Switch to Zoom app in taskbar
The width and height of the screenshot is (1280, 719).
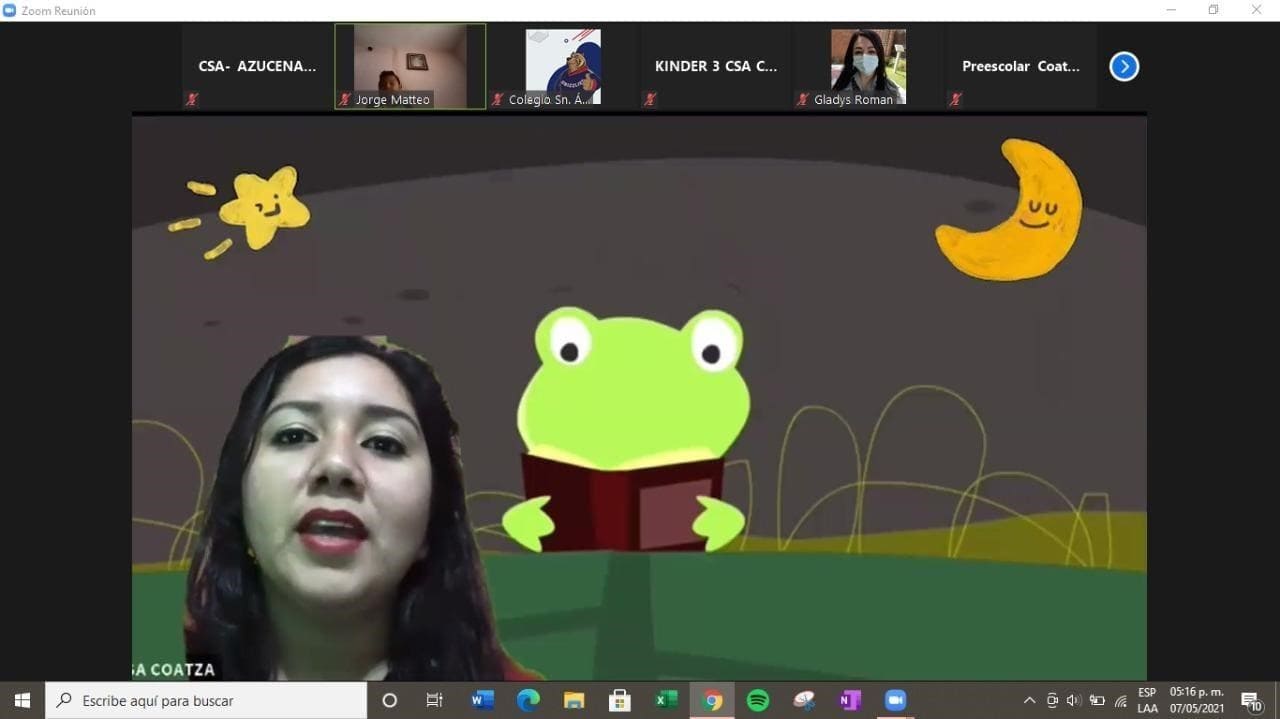pos(895,700)
